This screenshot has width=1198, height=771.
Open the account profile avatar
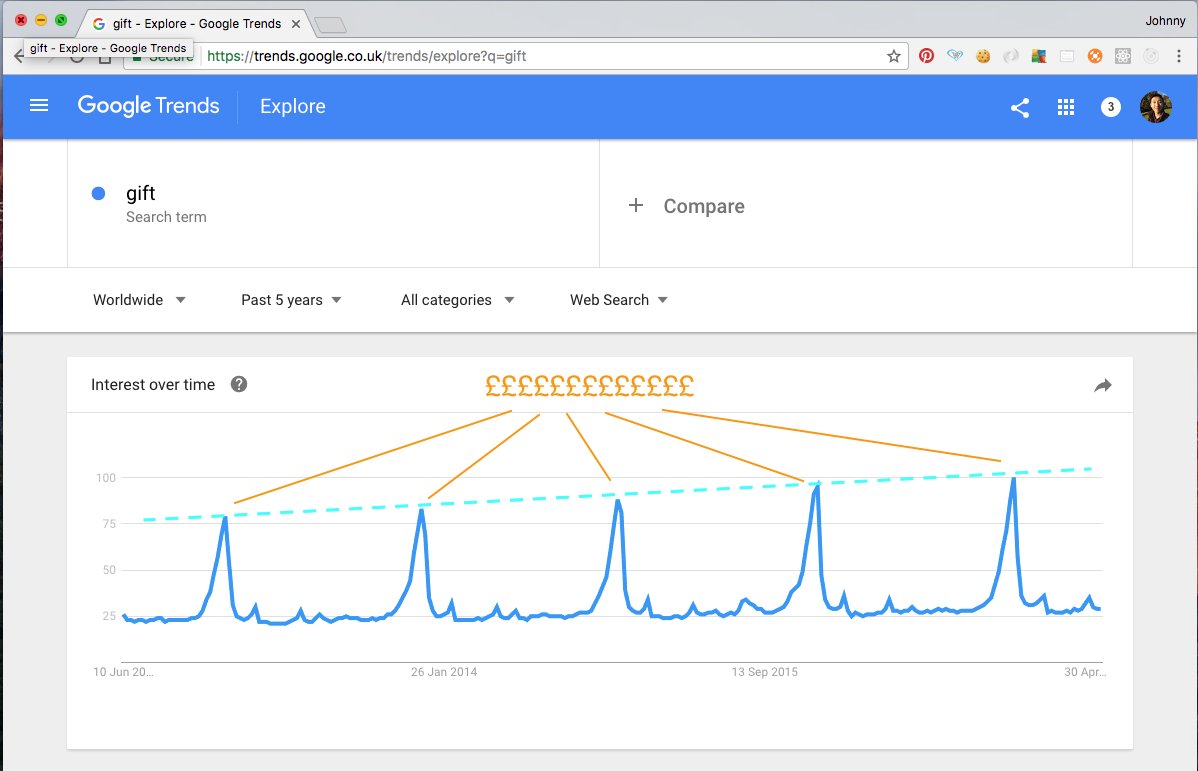(1155, 107)
